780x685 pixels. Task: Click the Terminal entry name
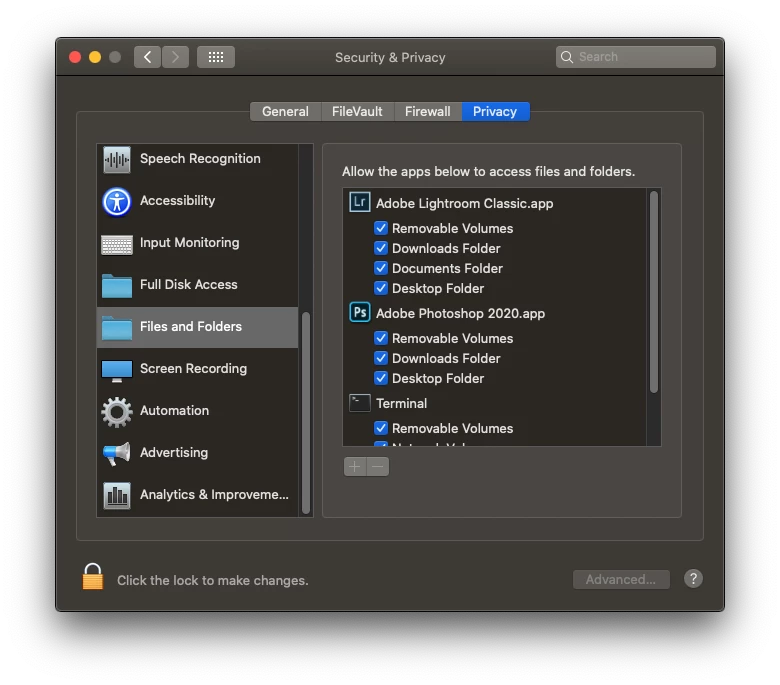(x=401, y=403)
